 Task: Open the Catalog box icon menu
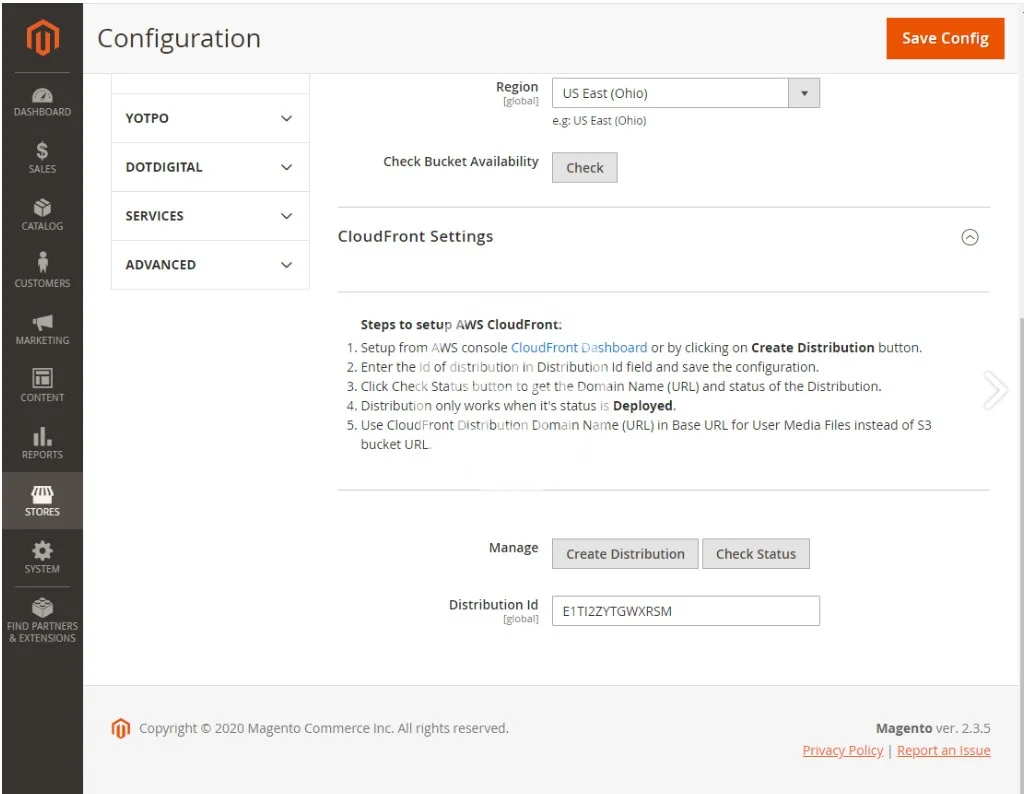[x=42, y=214]
